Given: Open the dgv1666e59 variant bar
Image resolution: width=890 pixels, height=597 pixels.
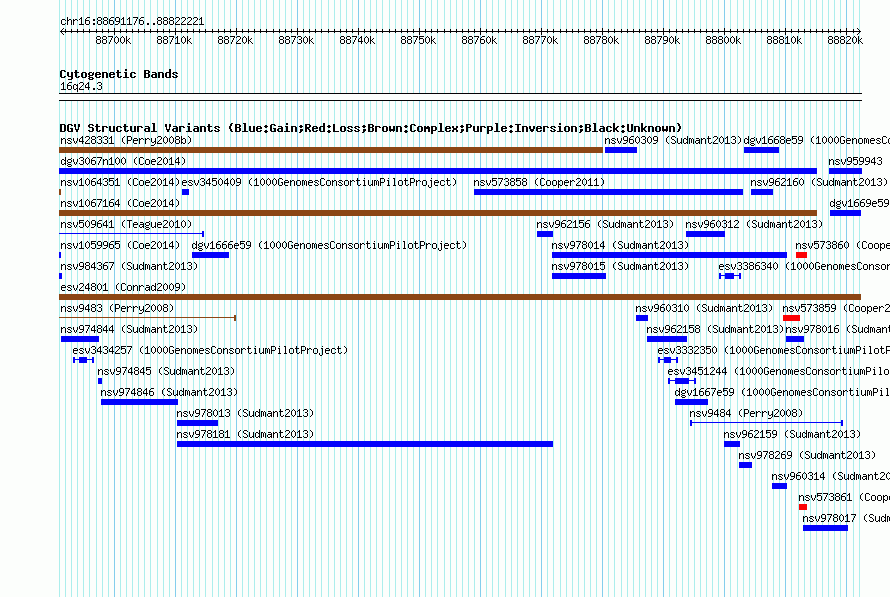Looking at the screenshot, I should (211, 255).
